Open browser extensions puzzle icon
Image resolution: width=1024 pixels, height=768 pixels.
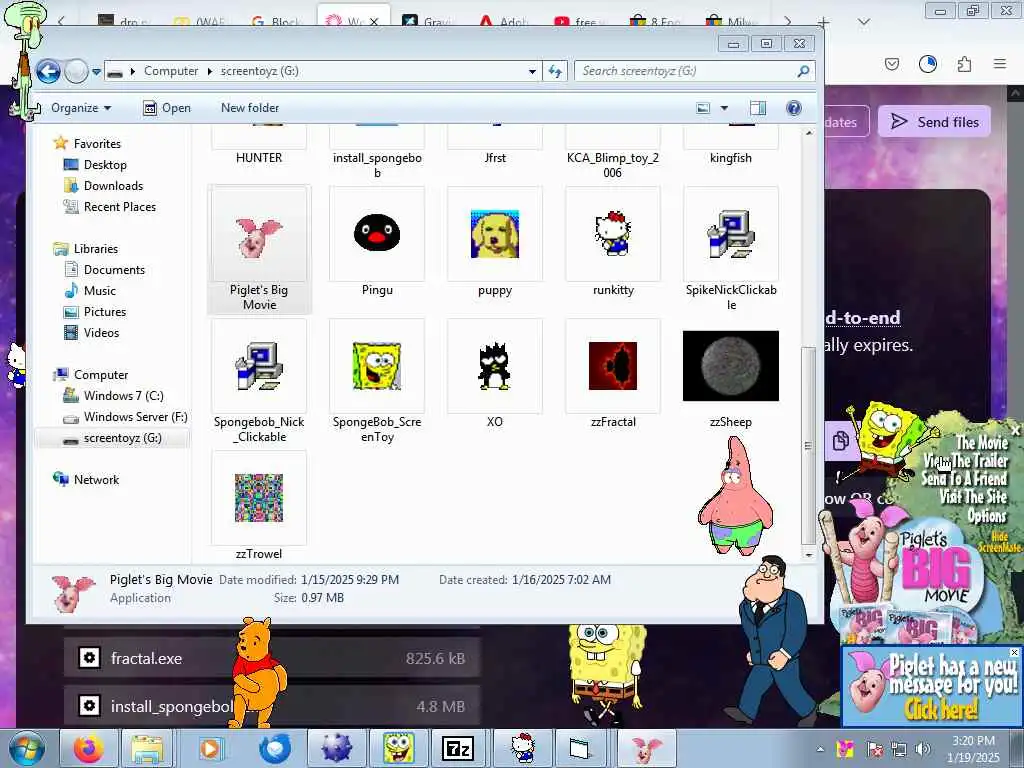point(964,64)
